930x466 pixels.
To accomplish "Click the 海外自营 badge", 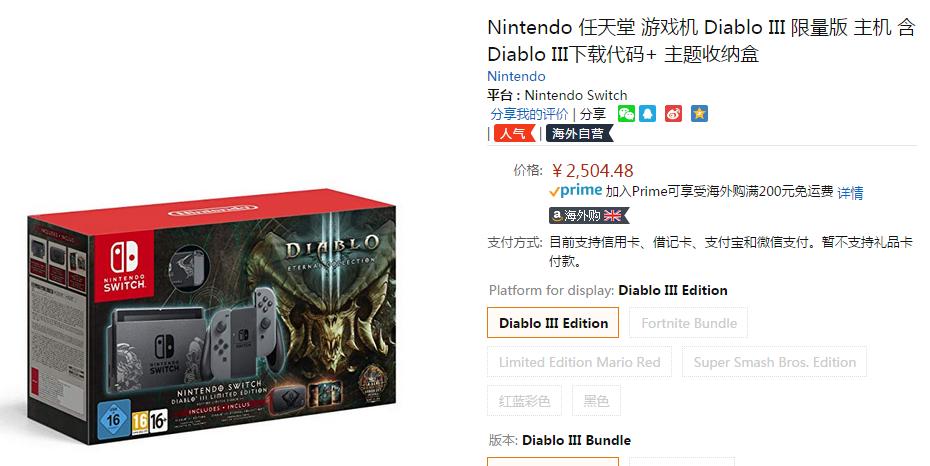I will coord(579,133).
